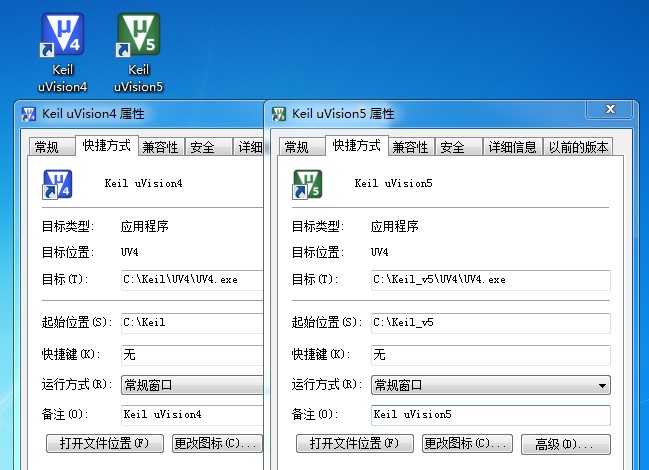Viewport: 649px width, 470px height.
Task: Open 运行方式 dropdown in uVision5 properties
Action: coord(490,385)
